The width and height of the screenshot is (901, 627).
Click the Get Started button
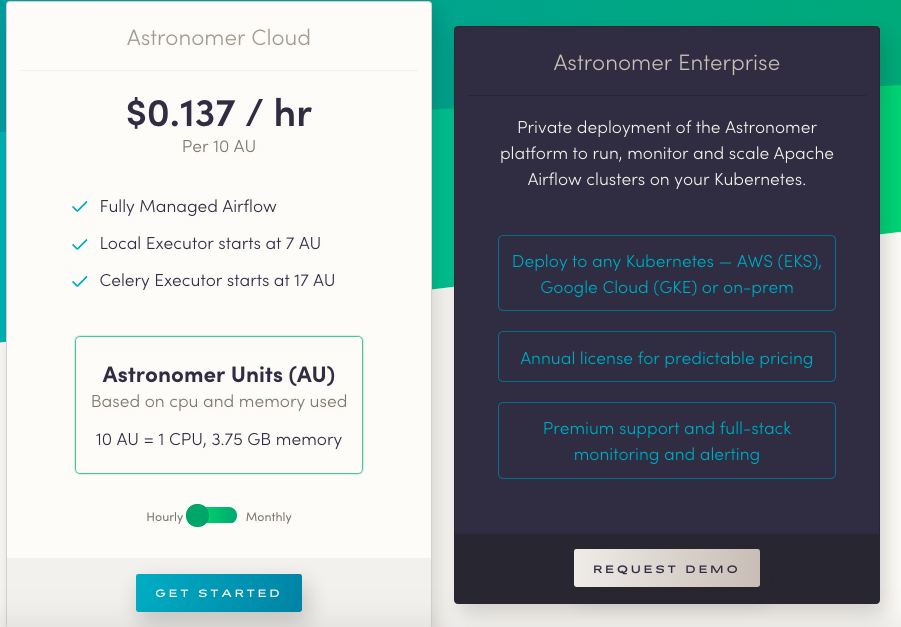pos(218,593)
